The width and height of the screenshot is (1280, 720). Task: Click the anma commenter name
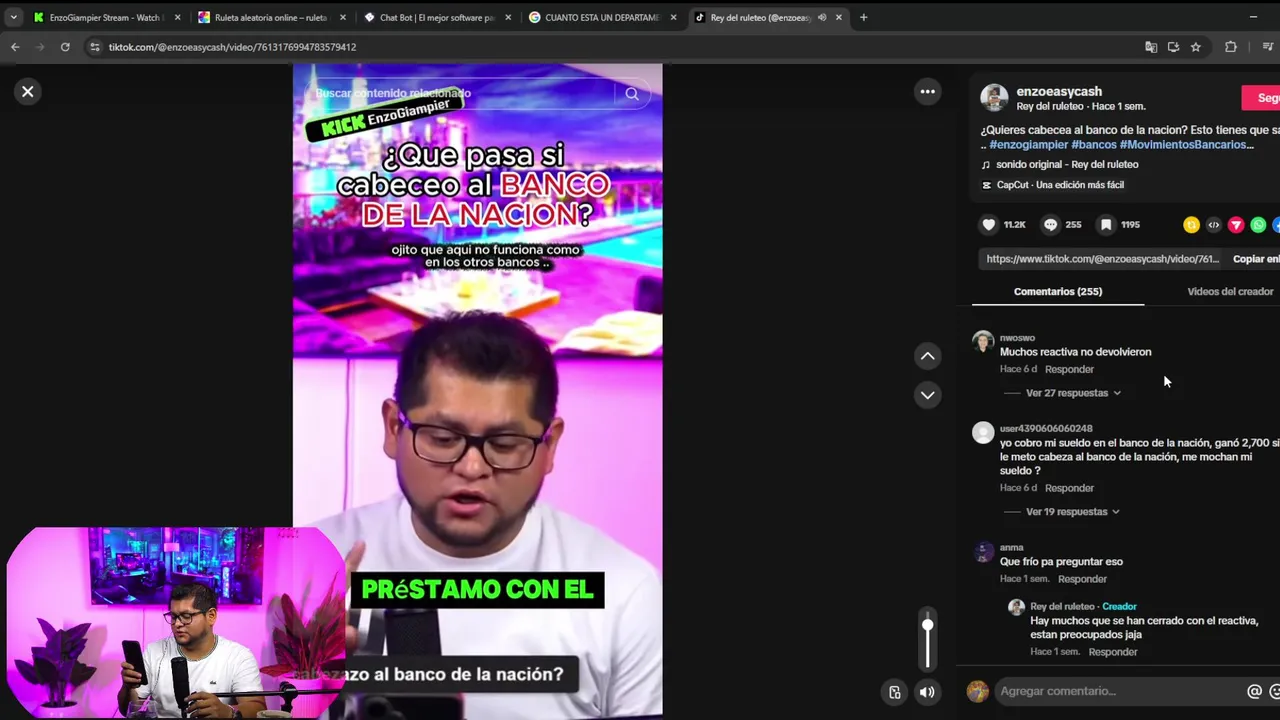(x=1011, y=547)
